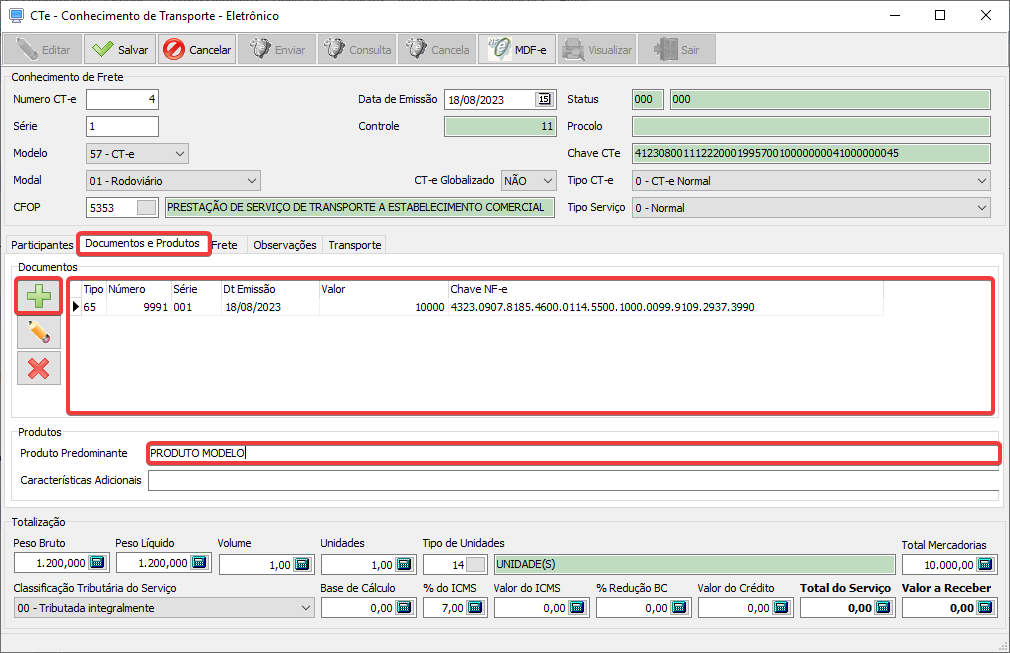Open calculator for Total do Serviço
The height and width of the screenshot is (653, 1010).
[x=883, y=607]
